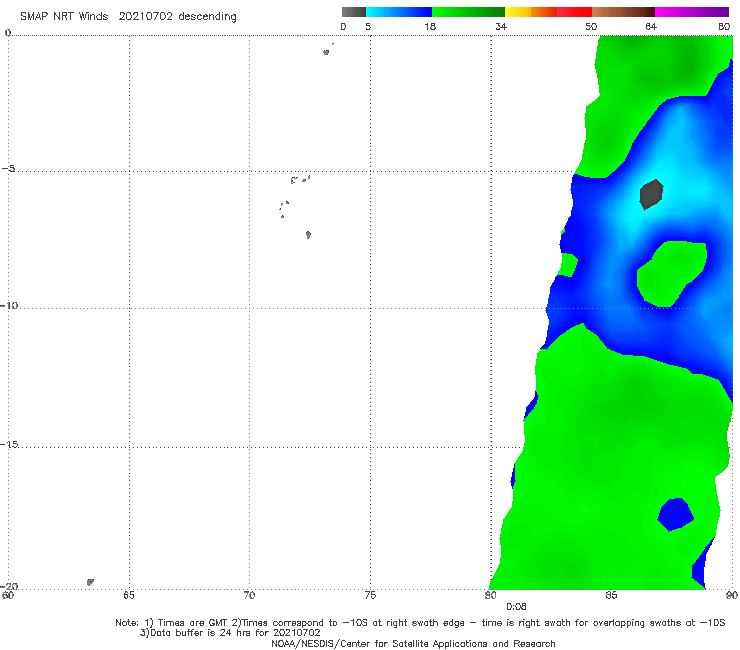Click the "NOAA/NESDIS/Center for Satellite Applications" credit
The image size is (740, 650).
click(413, 644)
